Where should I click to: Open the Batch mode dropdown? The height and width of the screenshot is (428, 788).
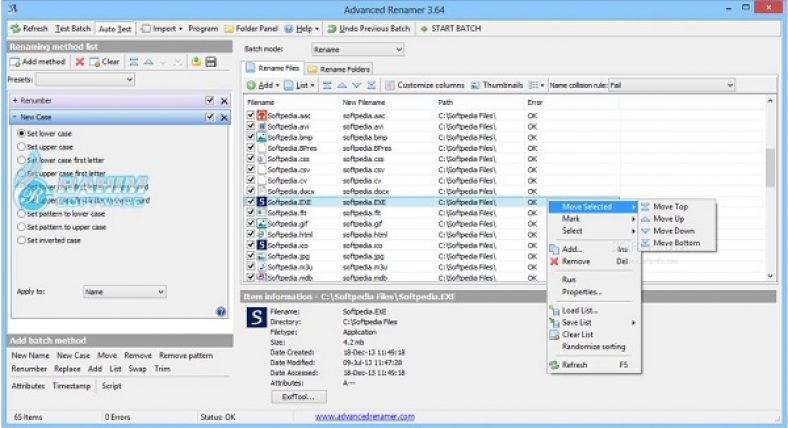pos(356,49)
